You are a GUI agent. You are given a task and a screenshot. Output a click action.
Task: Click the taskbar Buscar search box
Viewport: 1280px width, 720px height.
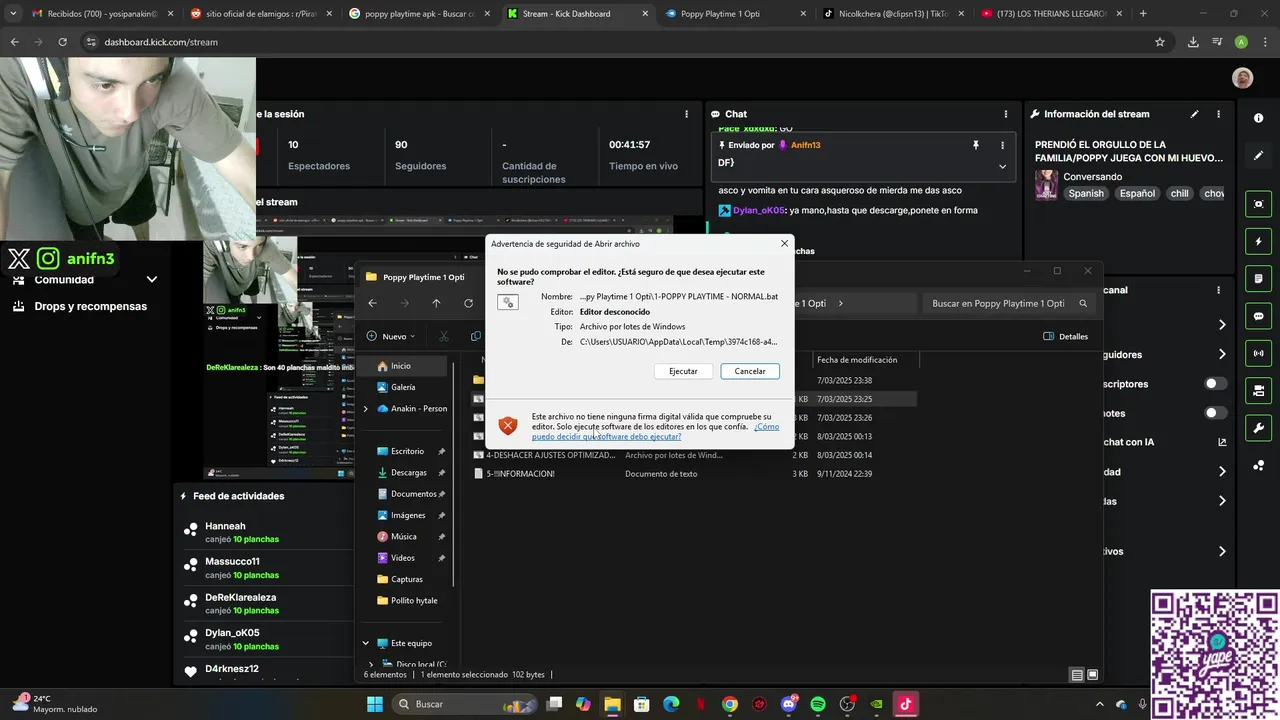pos(464,704)
